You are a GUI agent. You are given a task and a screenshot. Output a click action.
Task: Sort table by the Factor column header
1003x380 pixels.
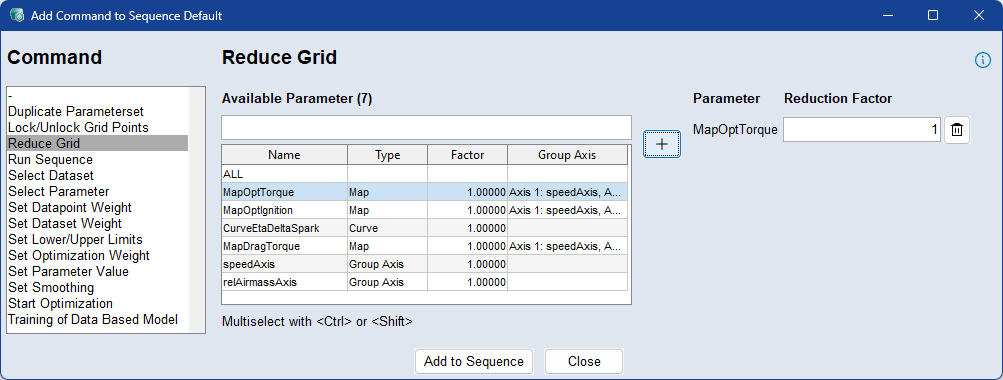tap(468, 155)
